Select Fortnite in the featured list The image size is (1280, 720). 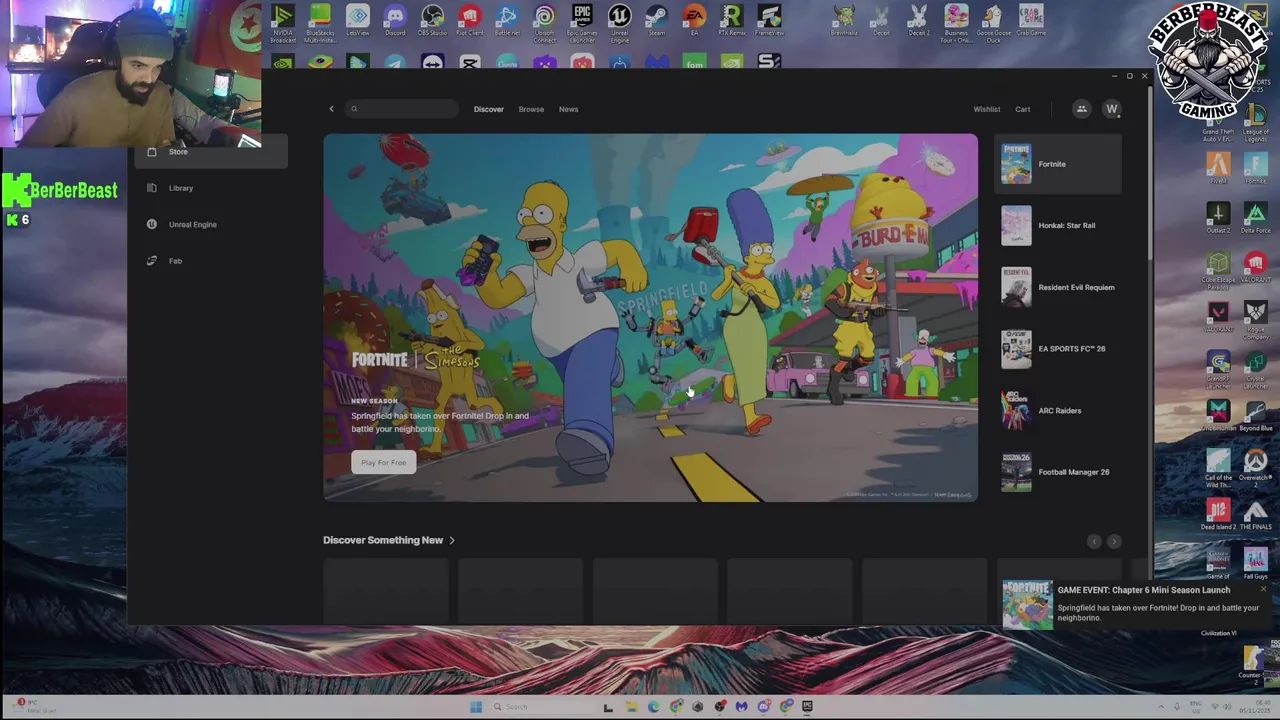tap(1059, 164)
